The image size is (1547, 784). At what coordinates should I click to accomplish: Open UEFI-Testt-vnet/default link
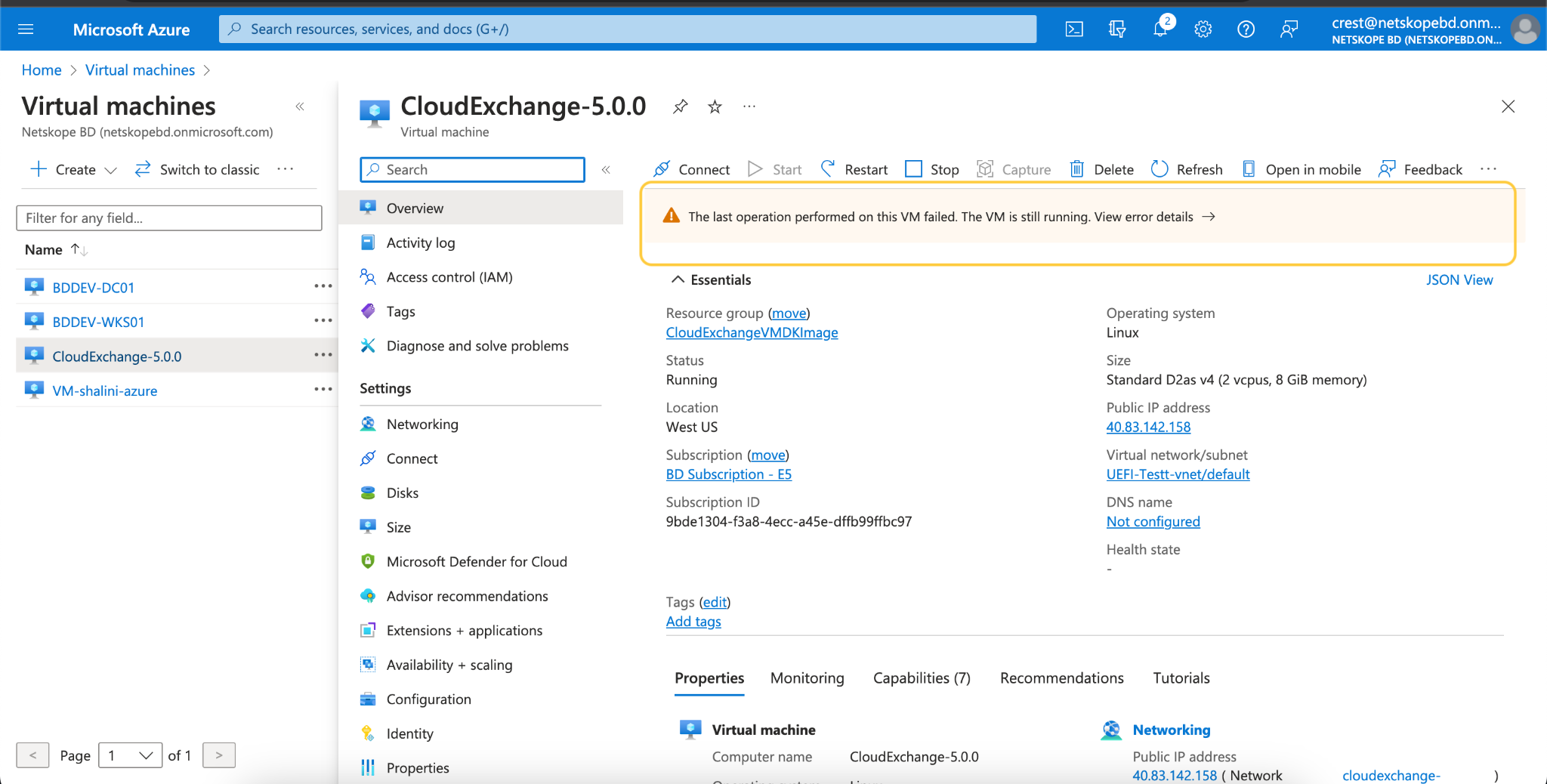(x=1178, y=474)
